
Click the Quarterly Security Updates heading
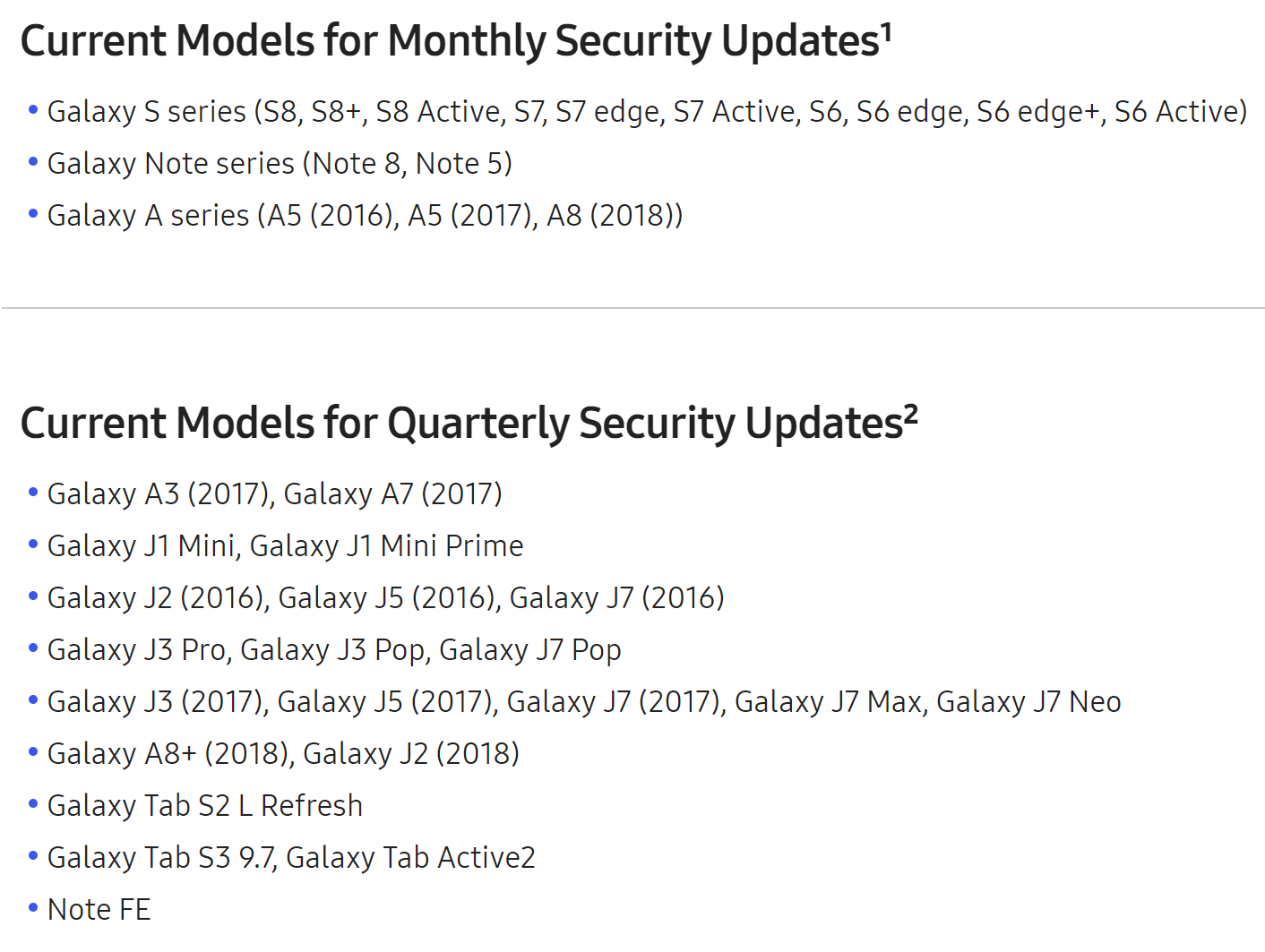coord(469,425)
